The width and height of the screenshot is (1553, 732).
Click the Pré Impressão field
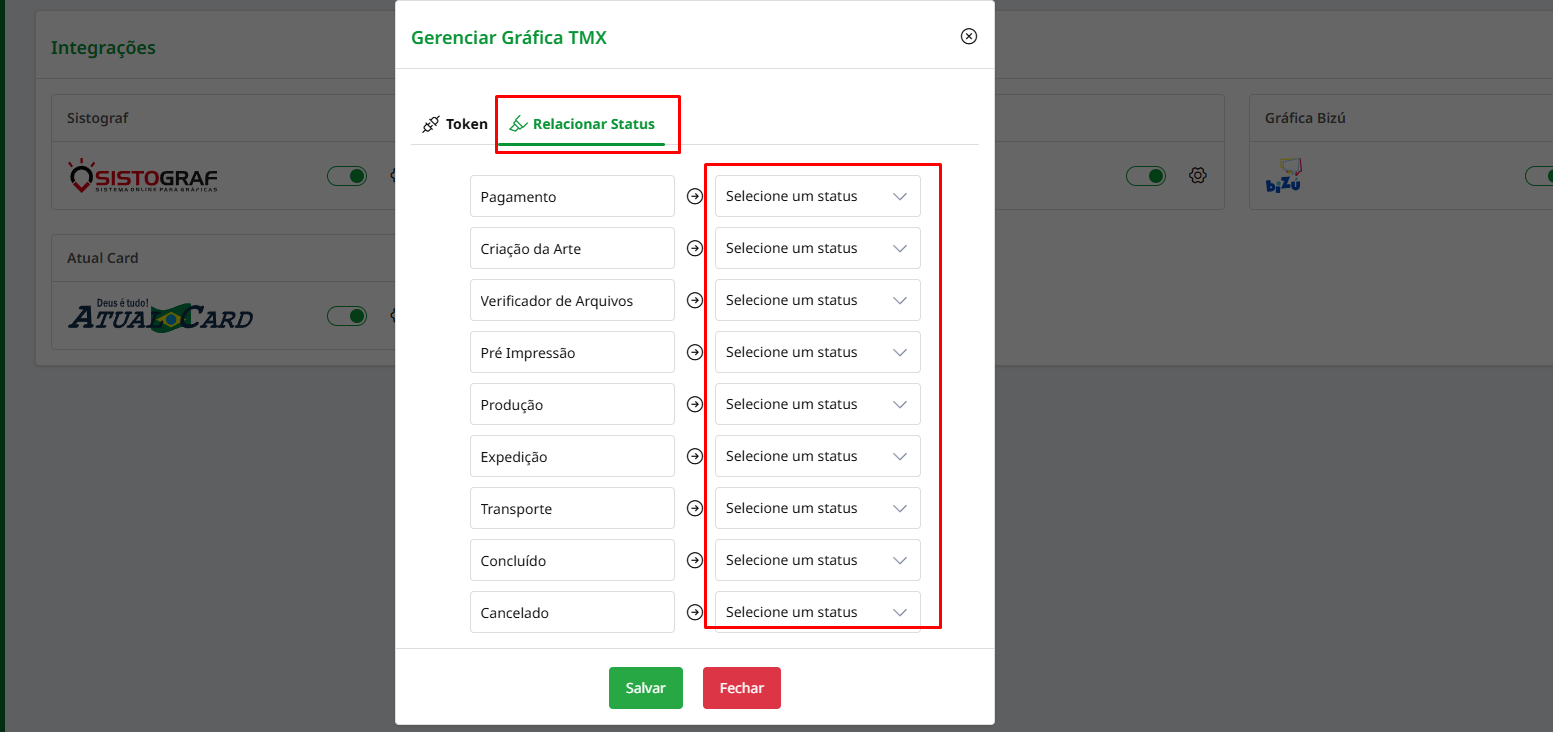pos(572,352)
